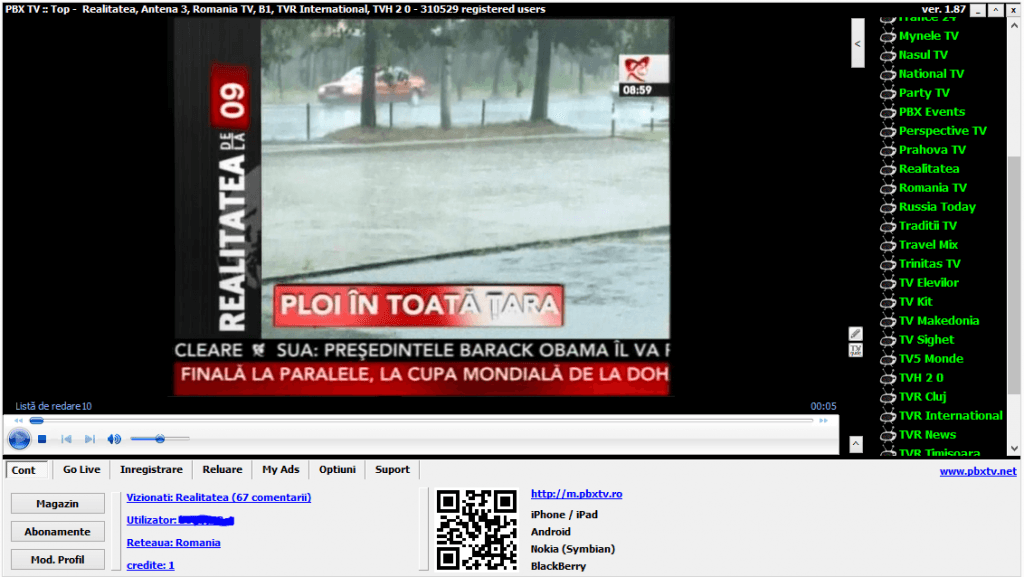The width and height of the screenshot is (1024, 577).
Task: Select TV Elevilor channel
Action: point(929,283)
